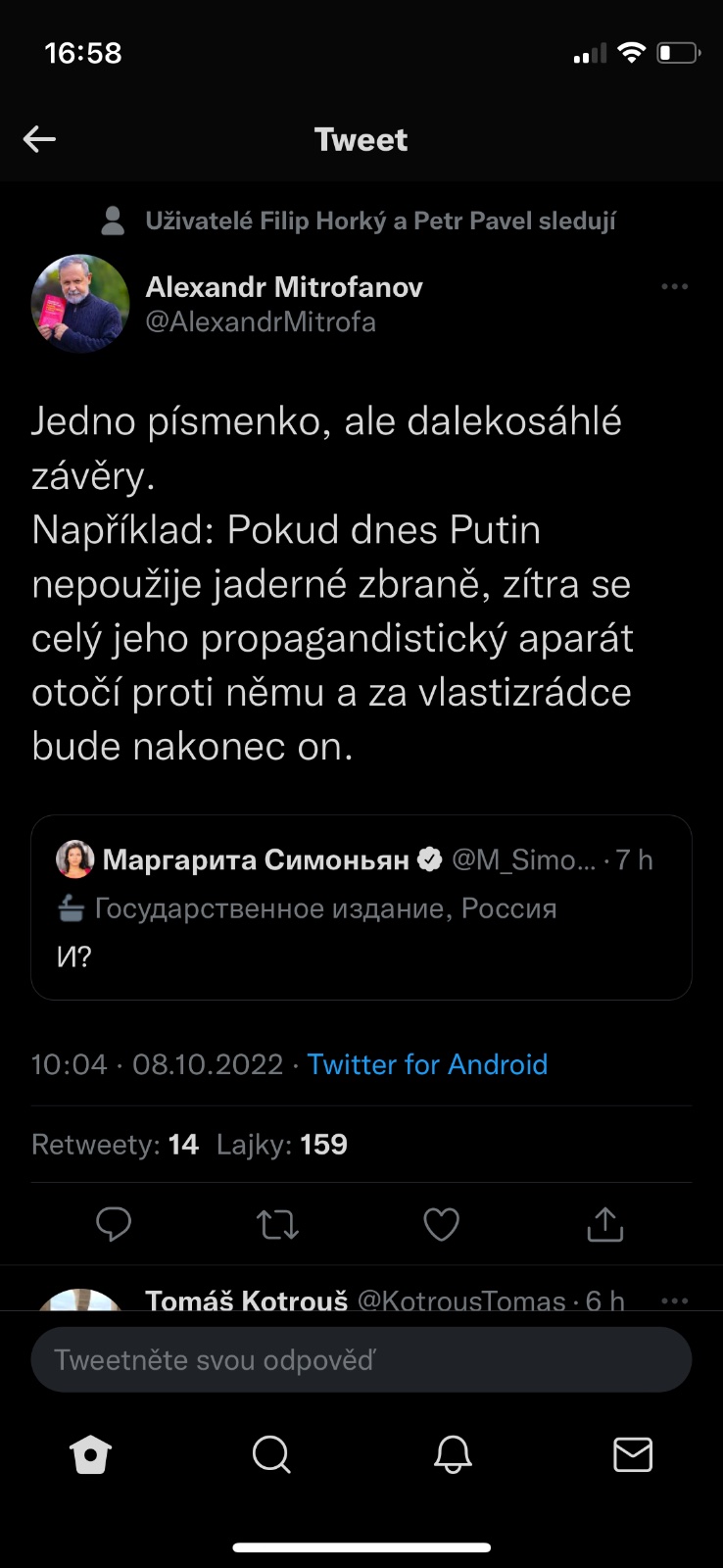Tap the reply speech bubble icon
723x1568 pixels.
(x=114, y=1224)
